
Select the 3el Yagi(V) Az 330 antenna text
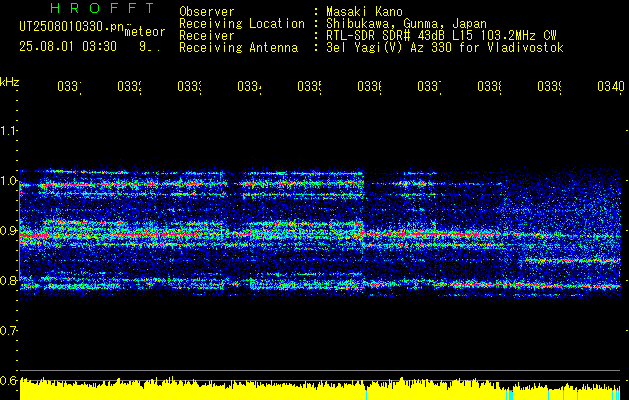point(445,48)
